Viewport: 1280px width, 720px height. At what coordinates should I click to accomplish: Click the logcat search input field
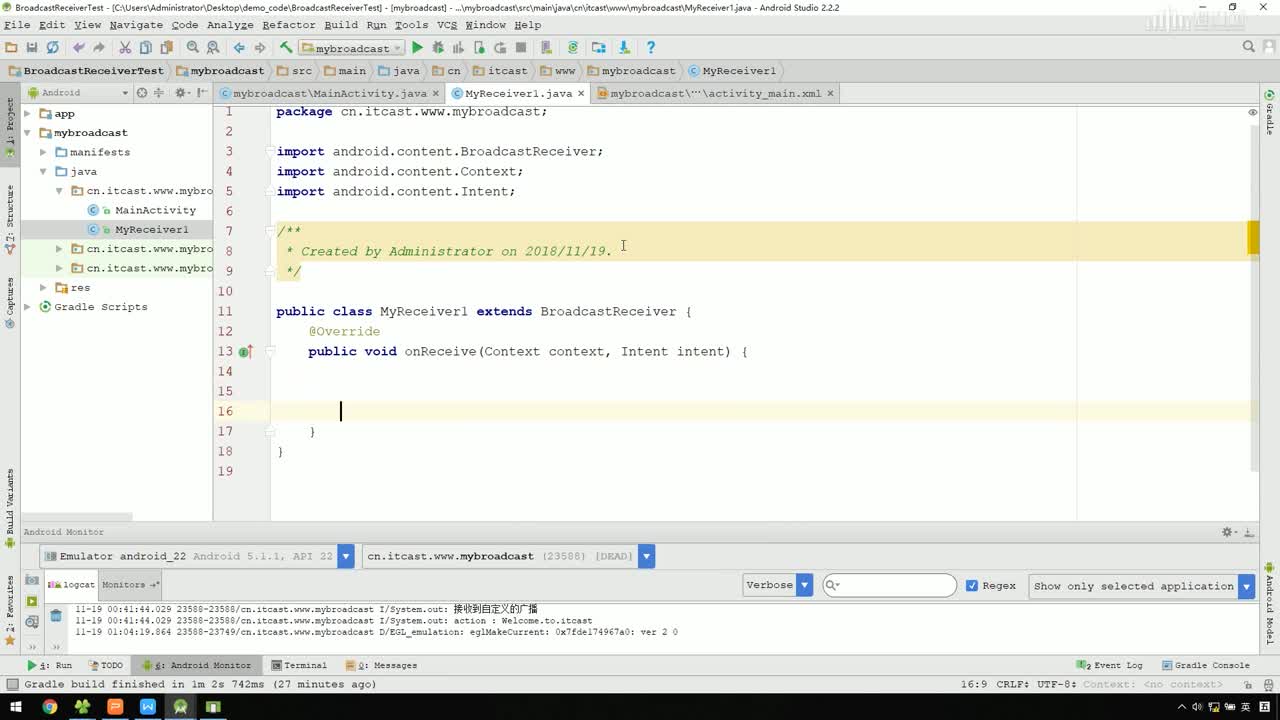pyautogui.click(x=889, y=585)
